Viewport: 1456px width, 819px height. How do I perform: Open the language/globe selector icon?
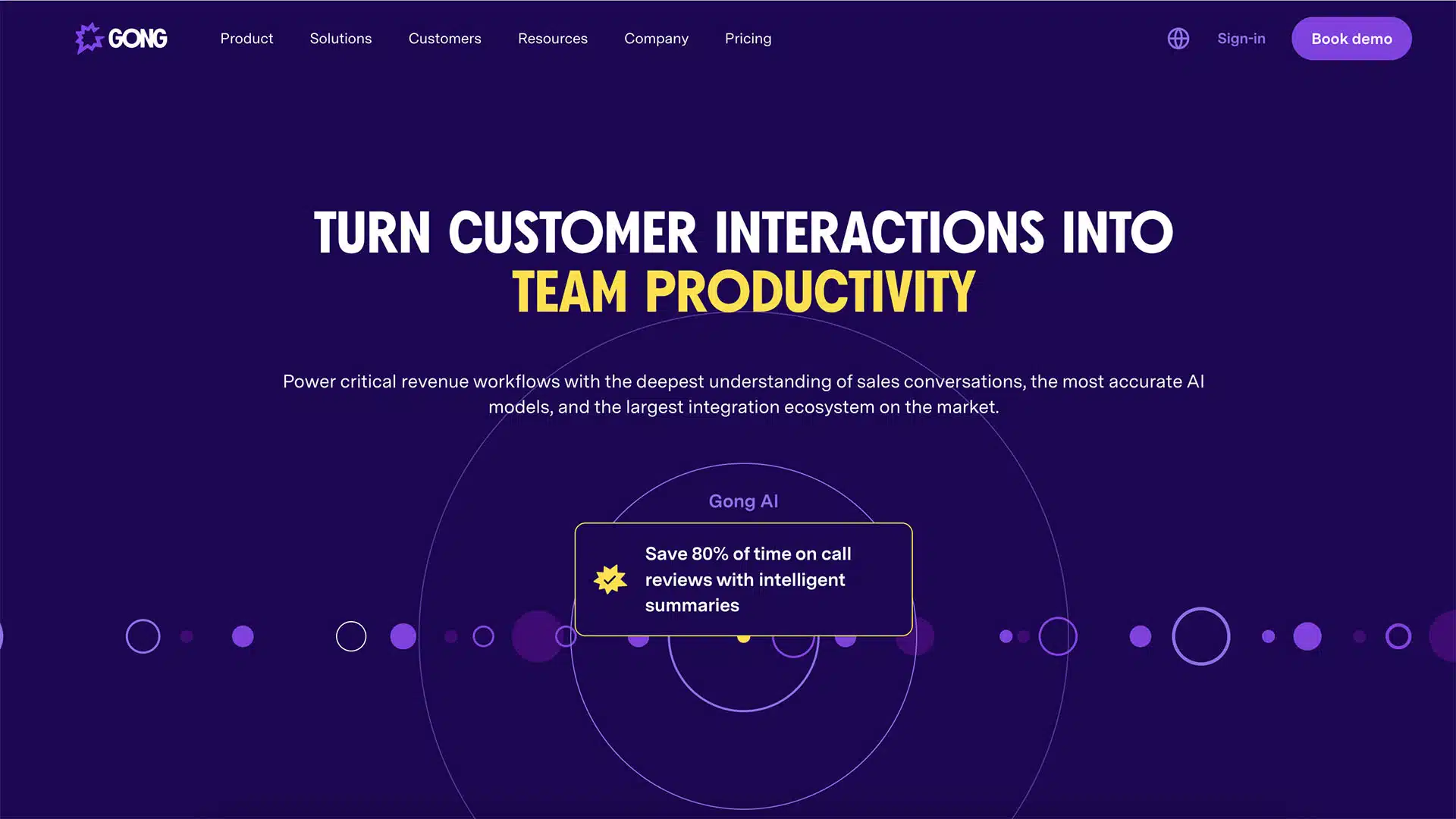1178,38
